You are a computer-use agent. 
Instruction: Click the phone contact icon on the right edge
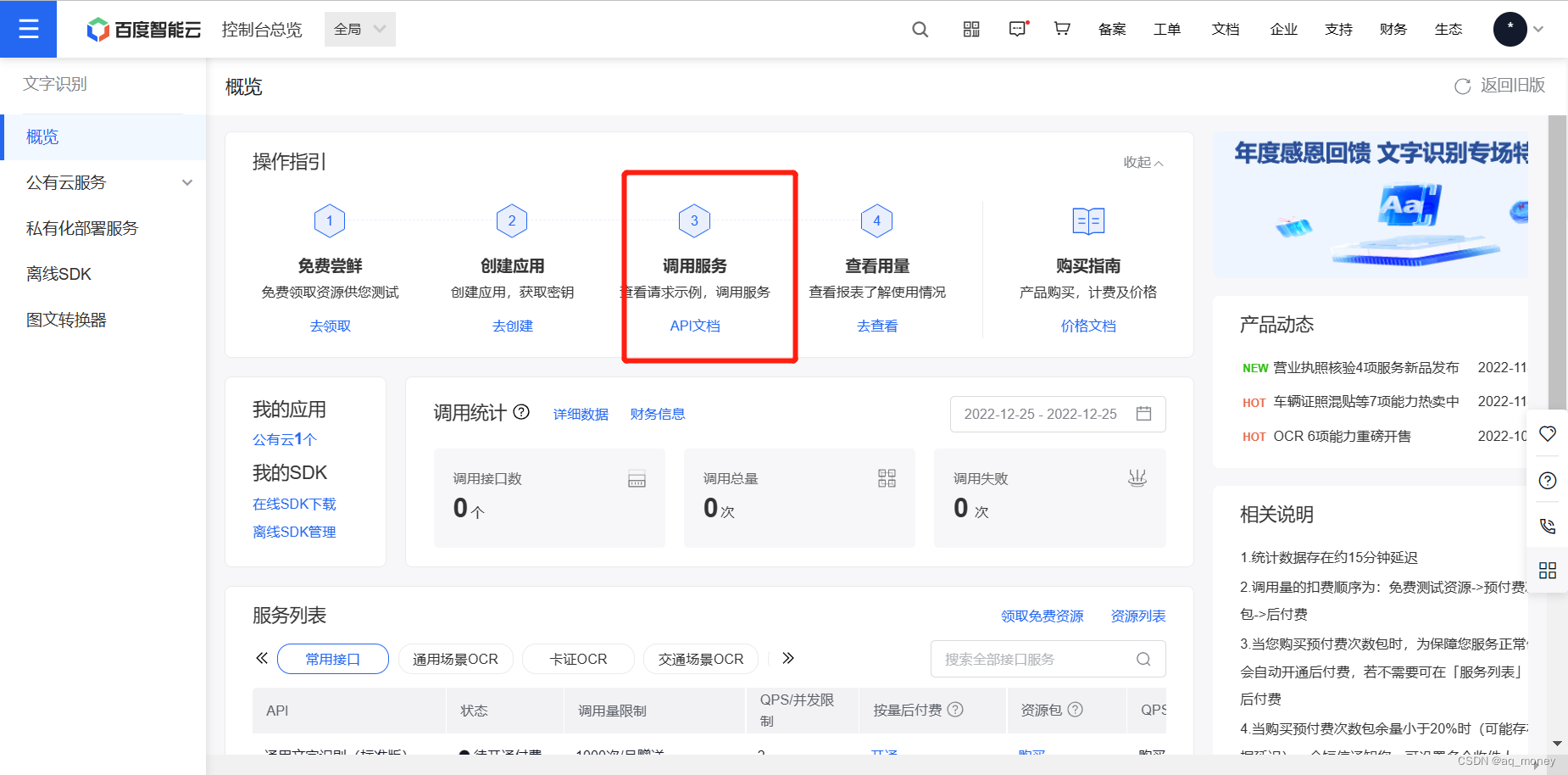[x=1548, y=526]
